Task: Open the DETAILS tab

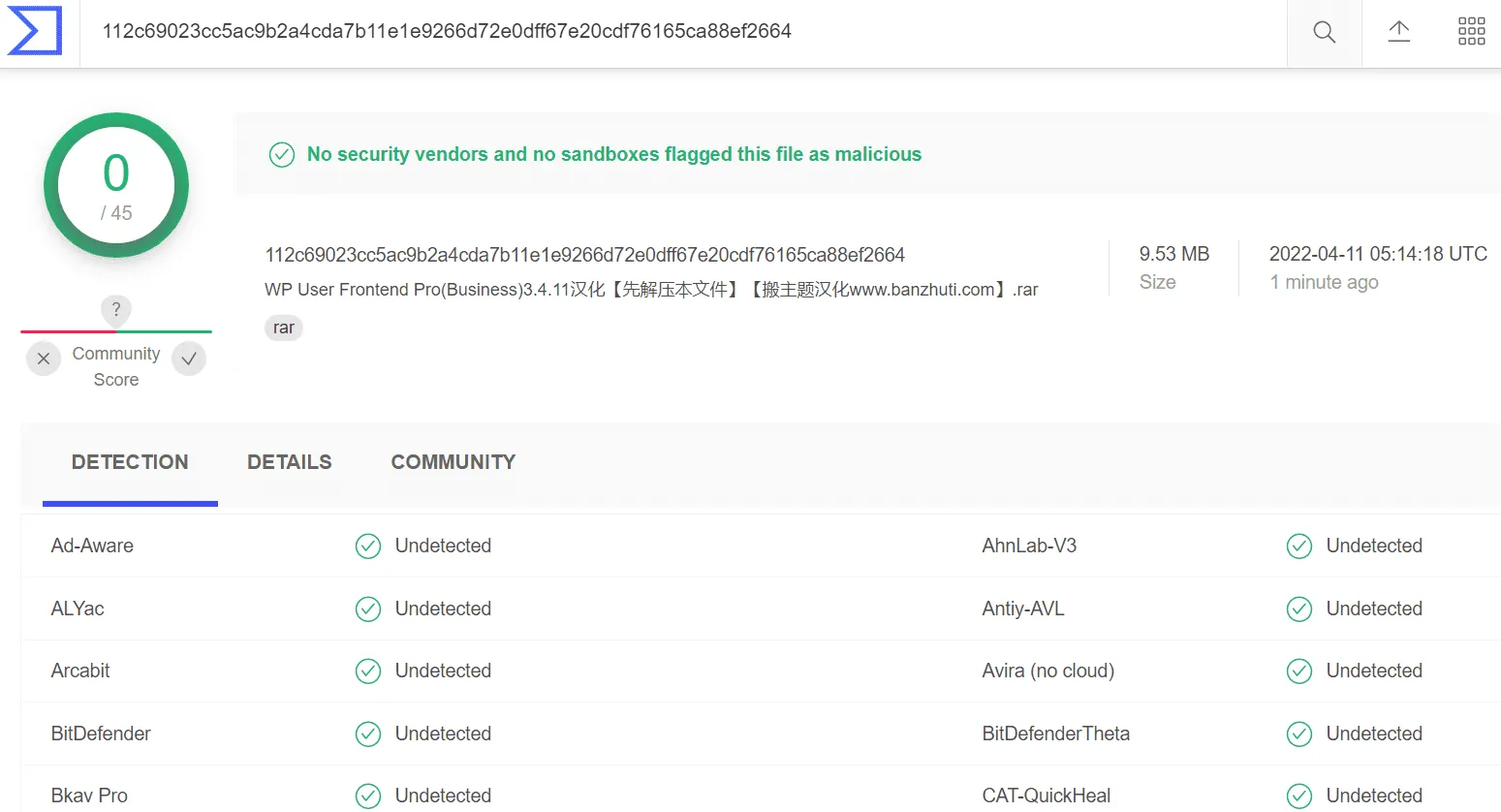Action: click(290, 462)
